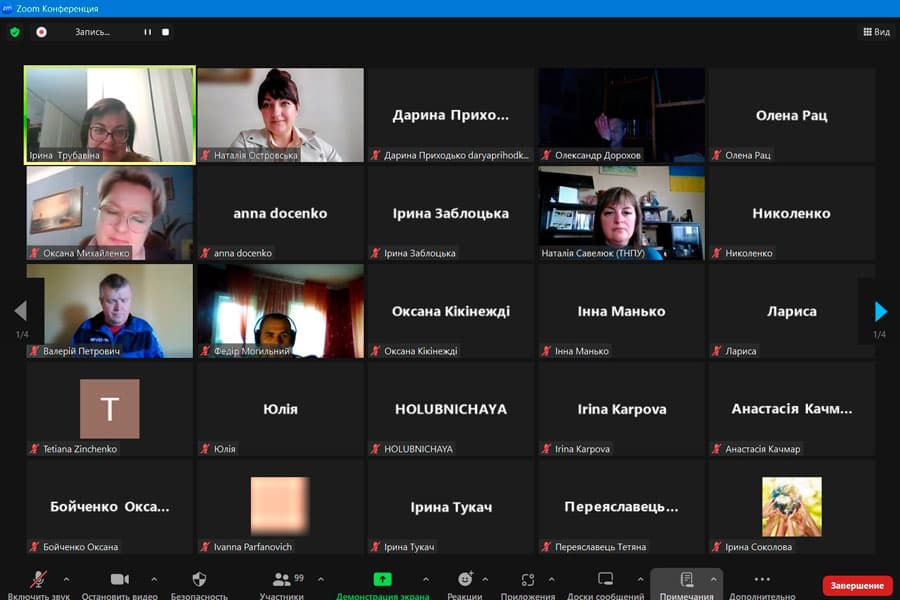The image size is (900, 600).
Task: Click muted mic icon beside Оксана Кікінежді label
Action: pyautogui.click(x=375, y=351)
